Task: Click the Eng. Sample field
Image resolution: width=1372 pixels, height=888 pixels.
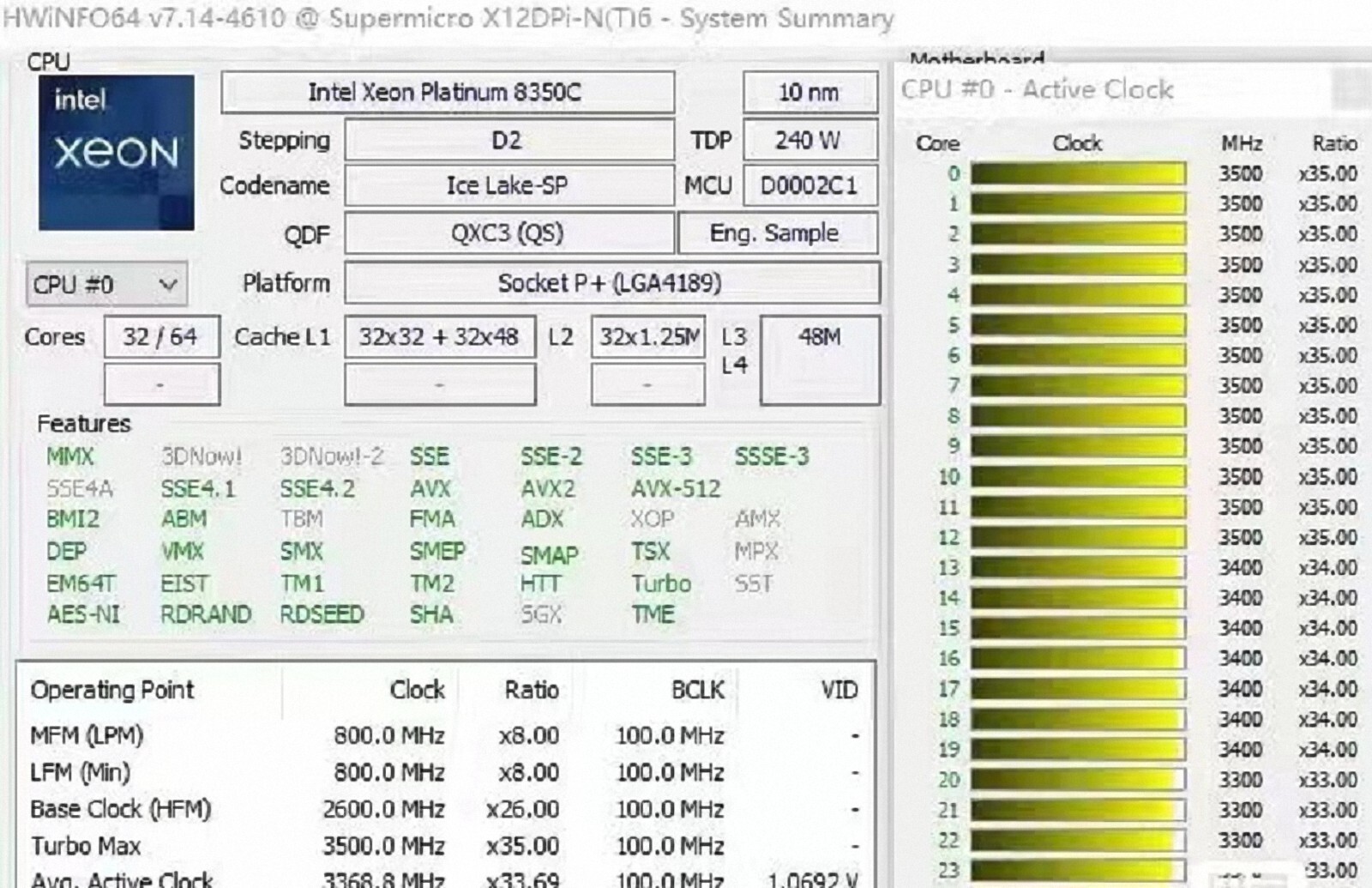Action: [778, 233]
